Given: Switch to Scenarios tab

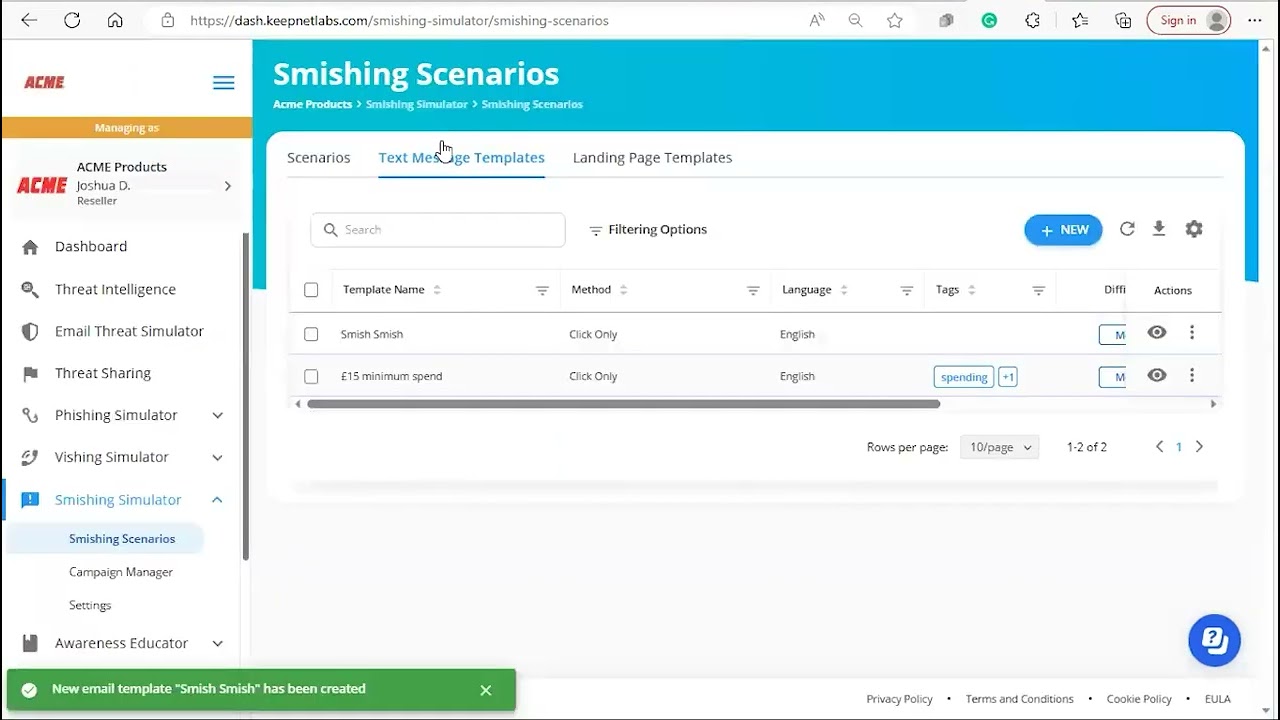Looking at the screenshot, I should (x=318, y=158).
